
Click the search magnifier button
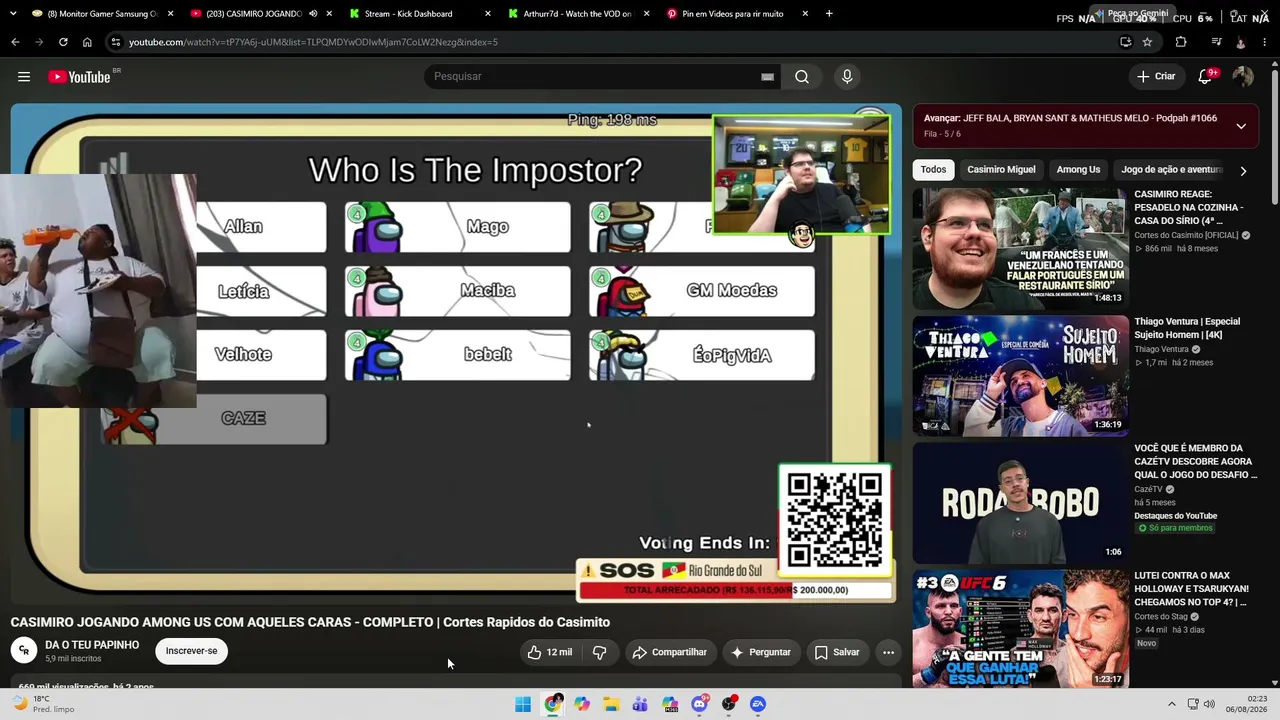point(802,77)
